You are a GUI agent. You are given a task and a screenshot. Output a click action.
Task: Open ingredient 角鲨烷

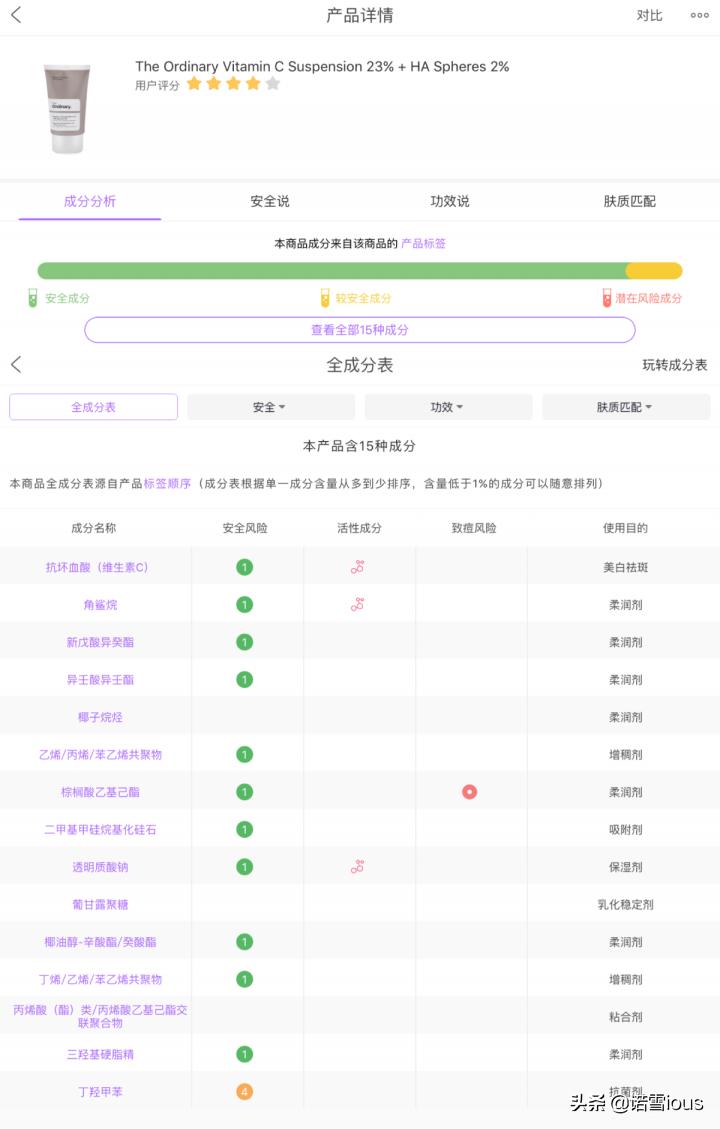100,605
